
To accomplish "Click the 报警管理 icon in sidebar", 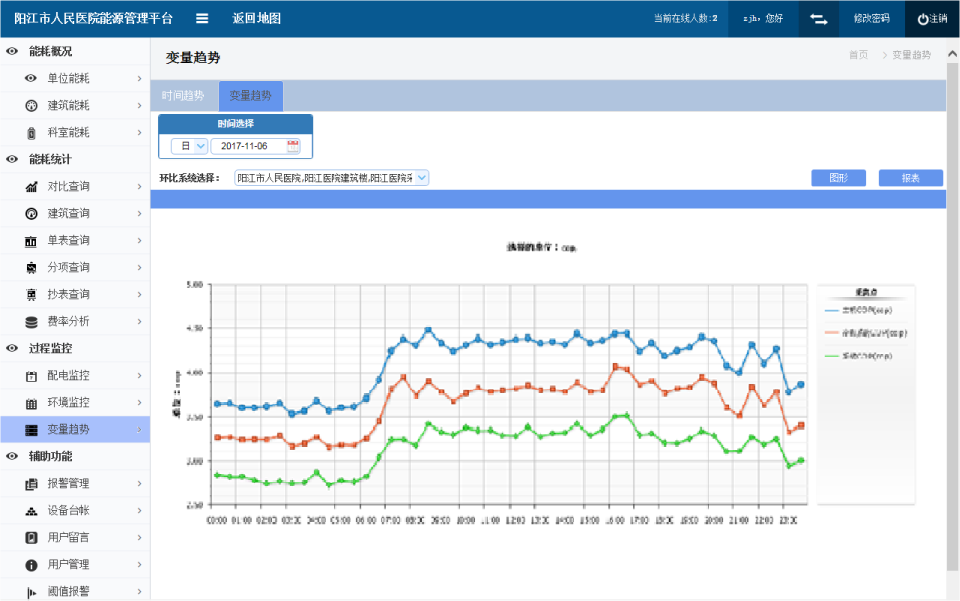I will pyautogui.click(x=31, y=484).
